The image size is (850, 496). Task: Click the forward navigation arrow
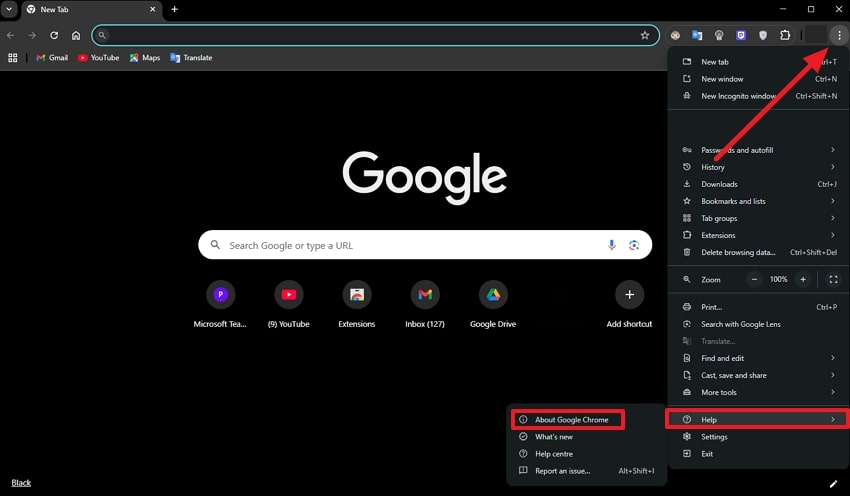33,35
